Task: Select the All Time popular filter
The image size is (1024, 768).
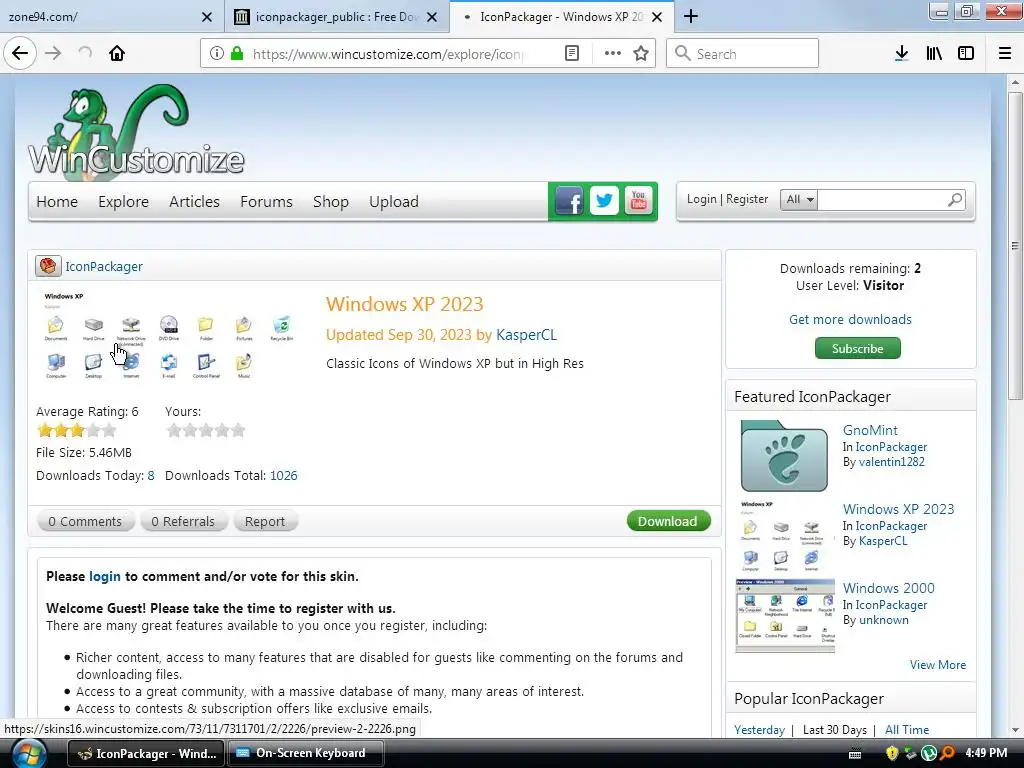Action: pos(906,729)
